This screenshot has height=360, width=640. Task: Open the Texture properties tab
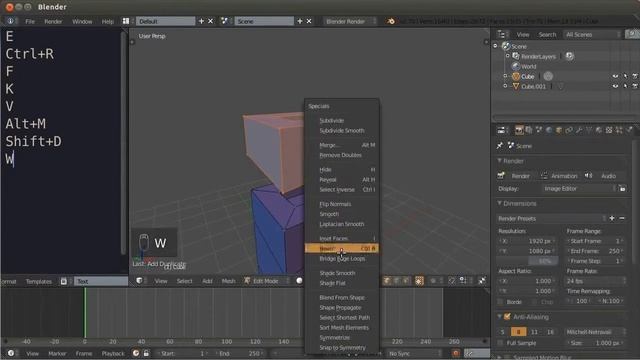click(x=609, y=130)
